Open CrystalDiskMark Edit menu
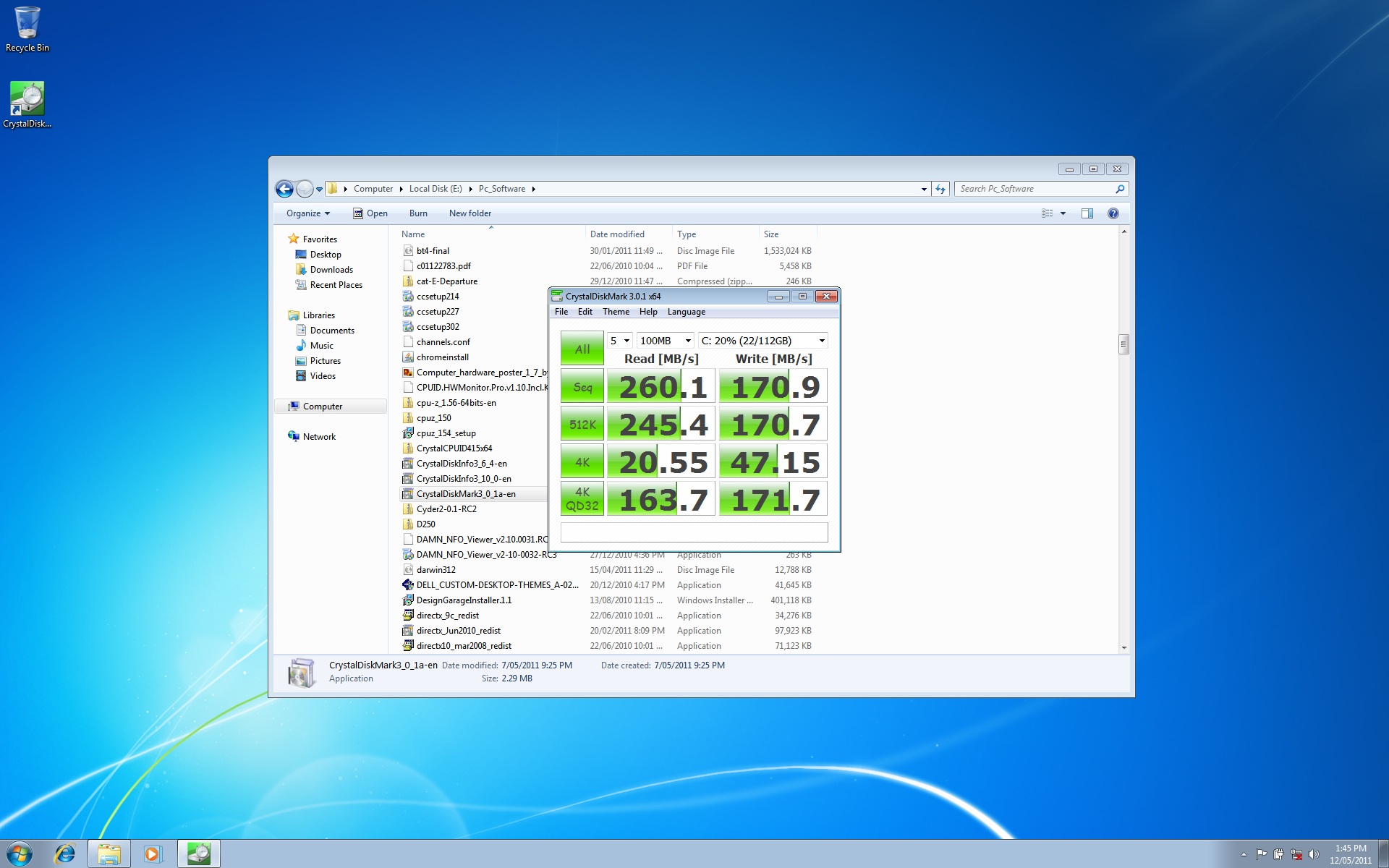This screenshot has height=868, width=1389. tap(585, 312)
